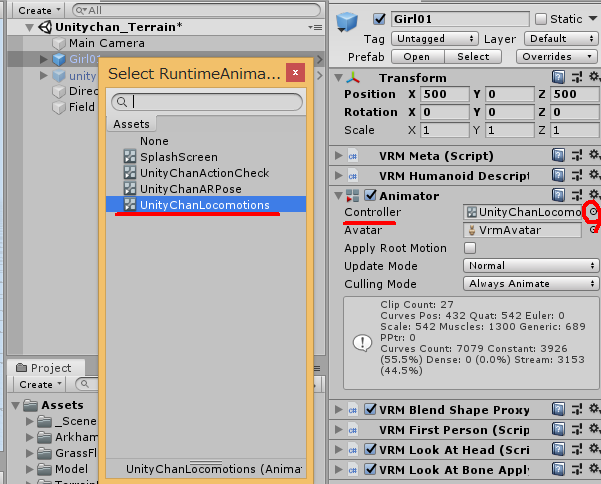Screen dimensions: 601x484
Task: Disable the VRM Blend Shape Proxy checkbox
Action: 370,409
